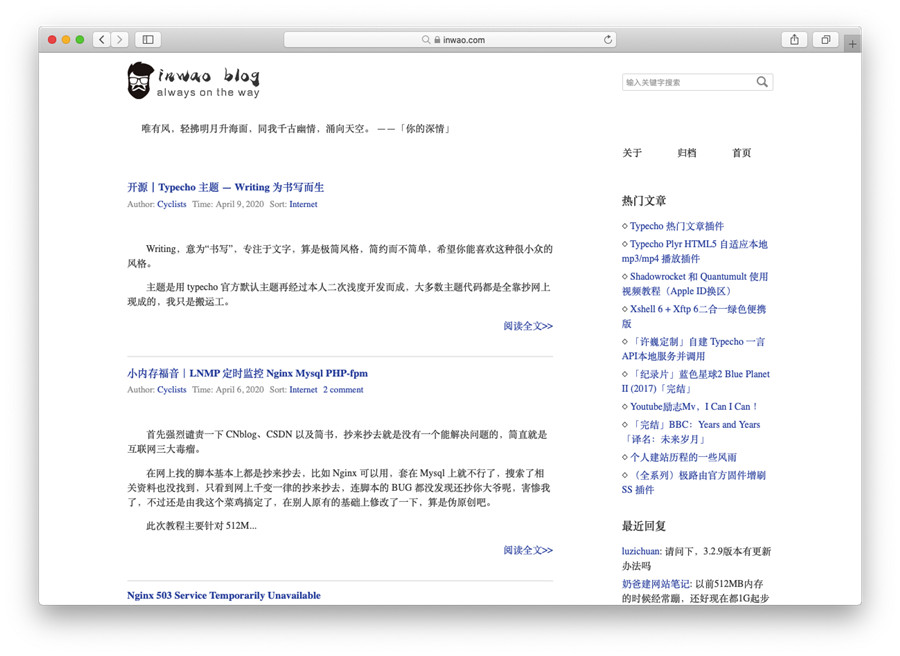Go to 首页 from the navigation
The height and width of the screenshot is (656, 900).
(x=742, y=153)
